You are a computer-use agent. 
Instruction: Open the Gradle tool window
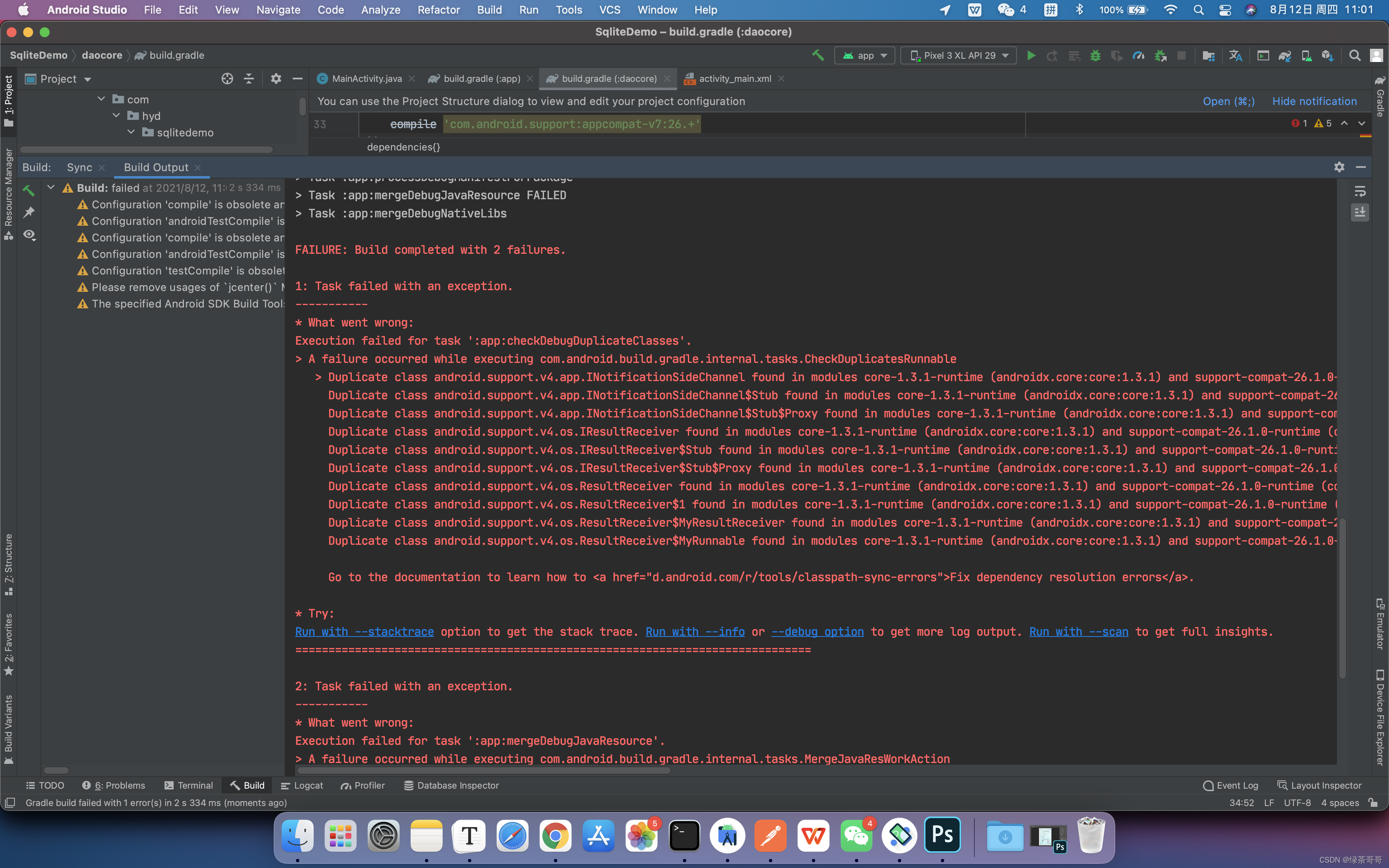click(1381, 98)
